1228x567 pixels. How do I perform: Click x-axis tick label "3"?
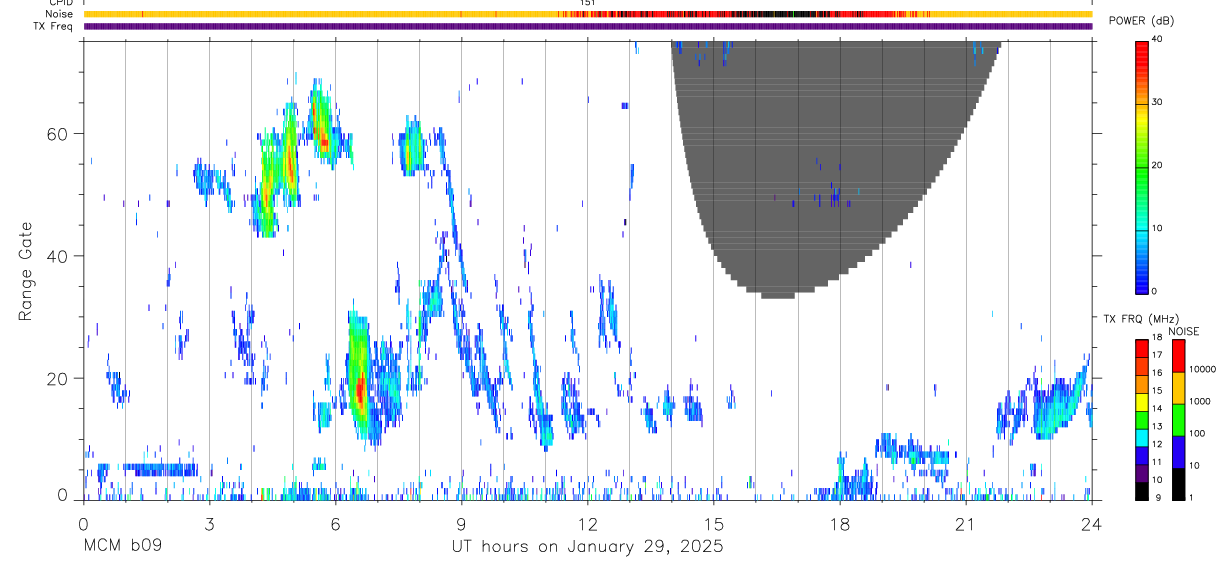click(x=210, y=523)
